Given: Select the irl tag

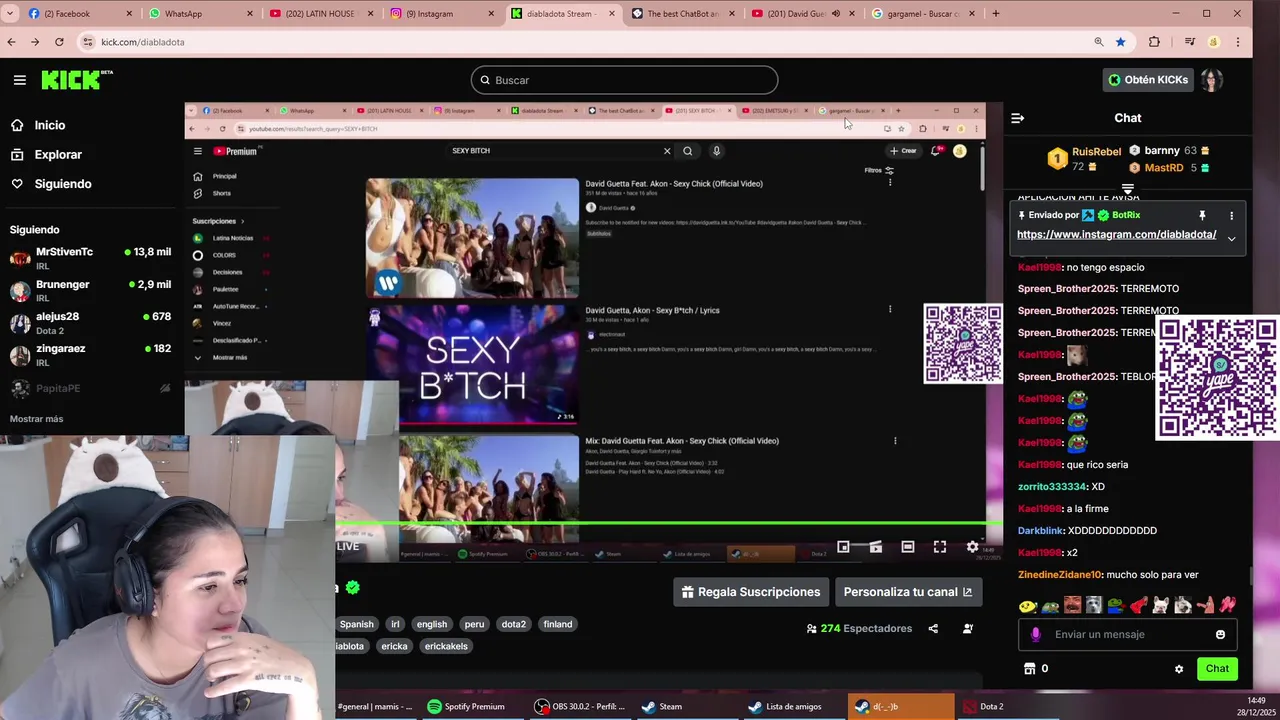Looking at the screenshot, I should tap(395, 624).
